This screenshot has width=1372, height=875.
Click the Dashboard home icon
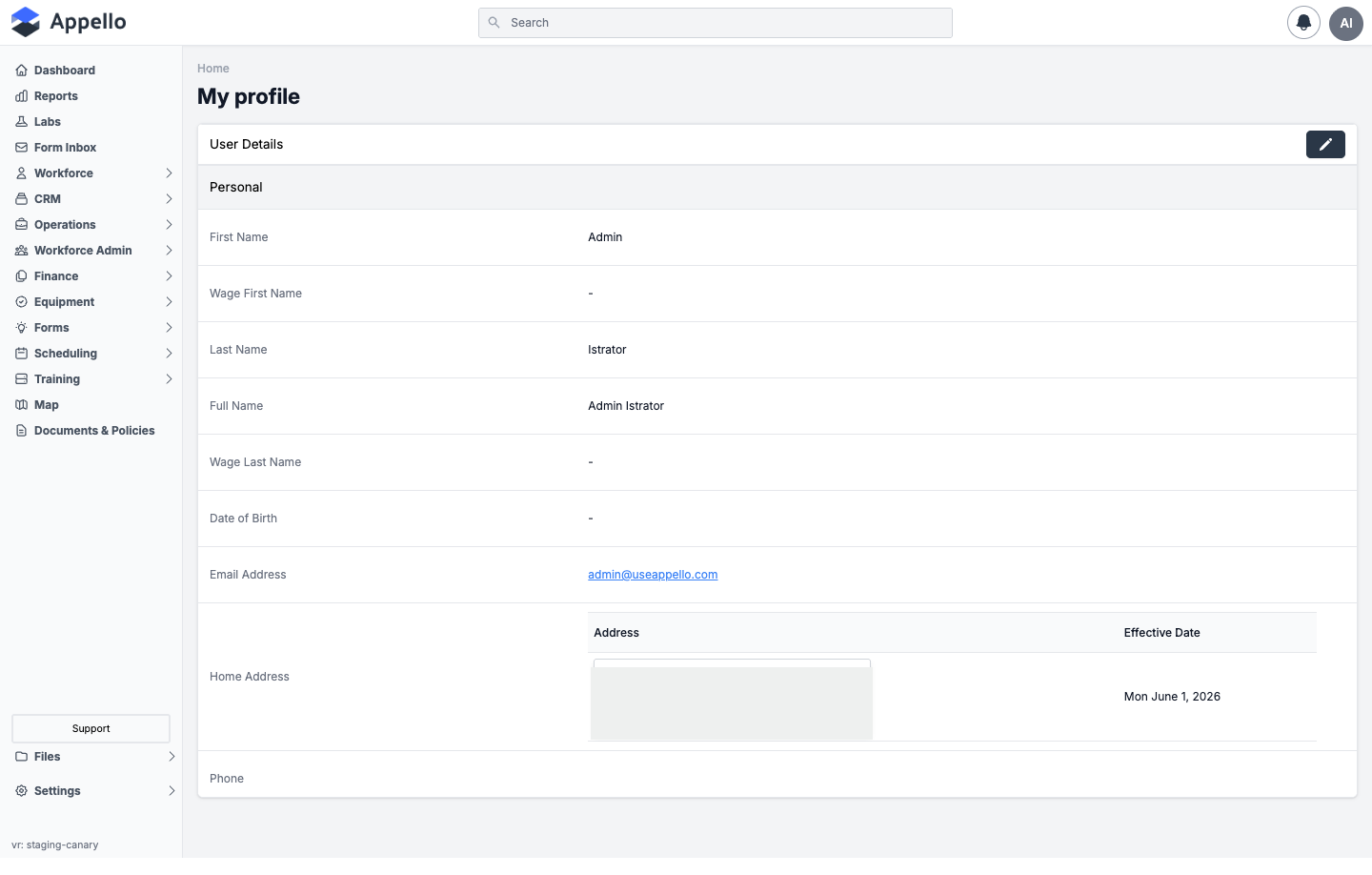point(21,71)
